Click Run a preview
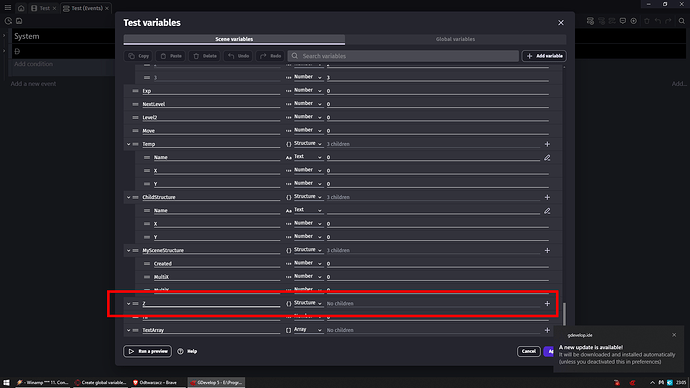690x388 pixels. pyautogui.click(x=147, y=351)
